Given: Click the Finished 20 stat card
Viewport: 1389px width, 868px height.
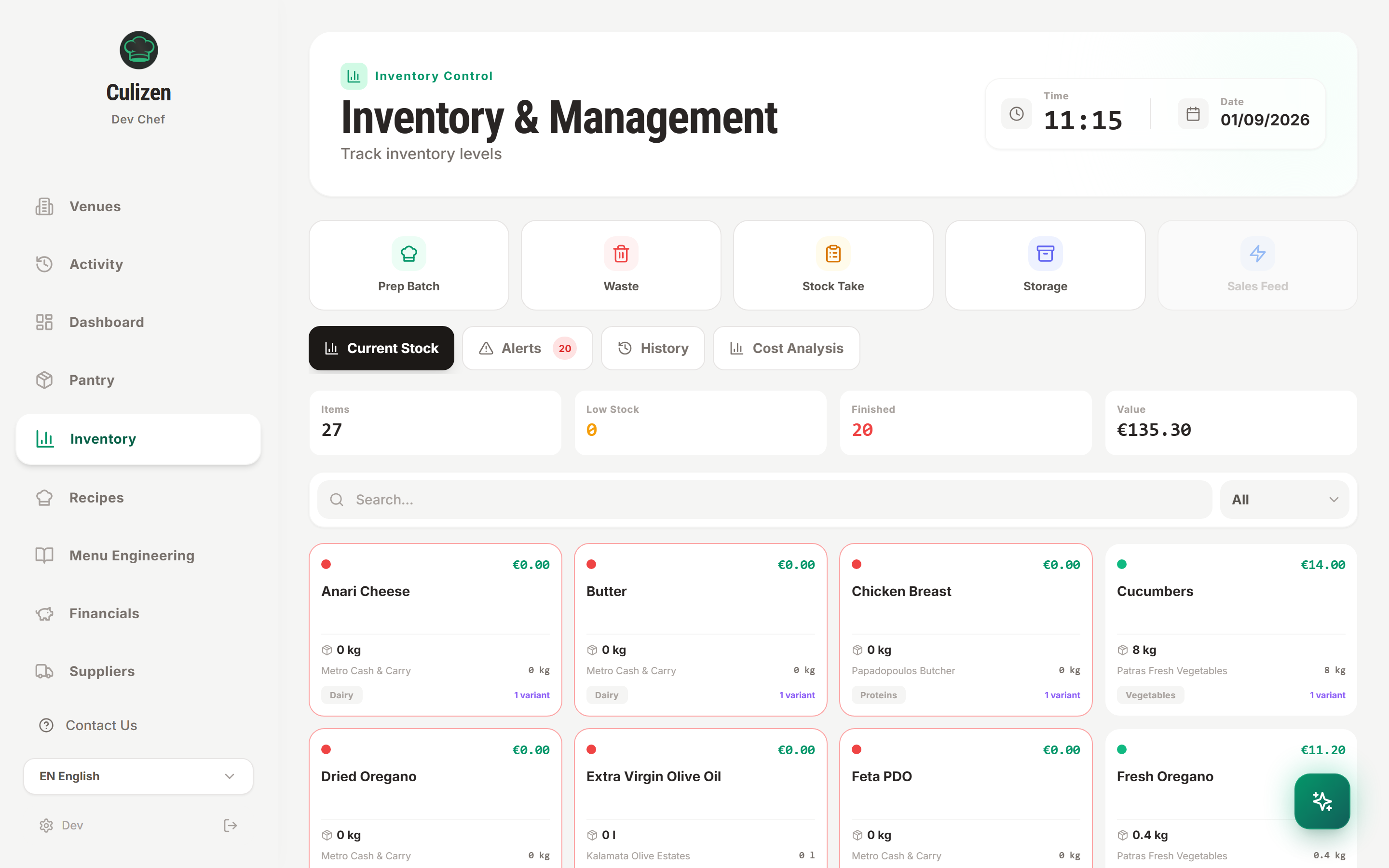Looking at the screenshot, I should (x=966, y=423).
